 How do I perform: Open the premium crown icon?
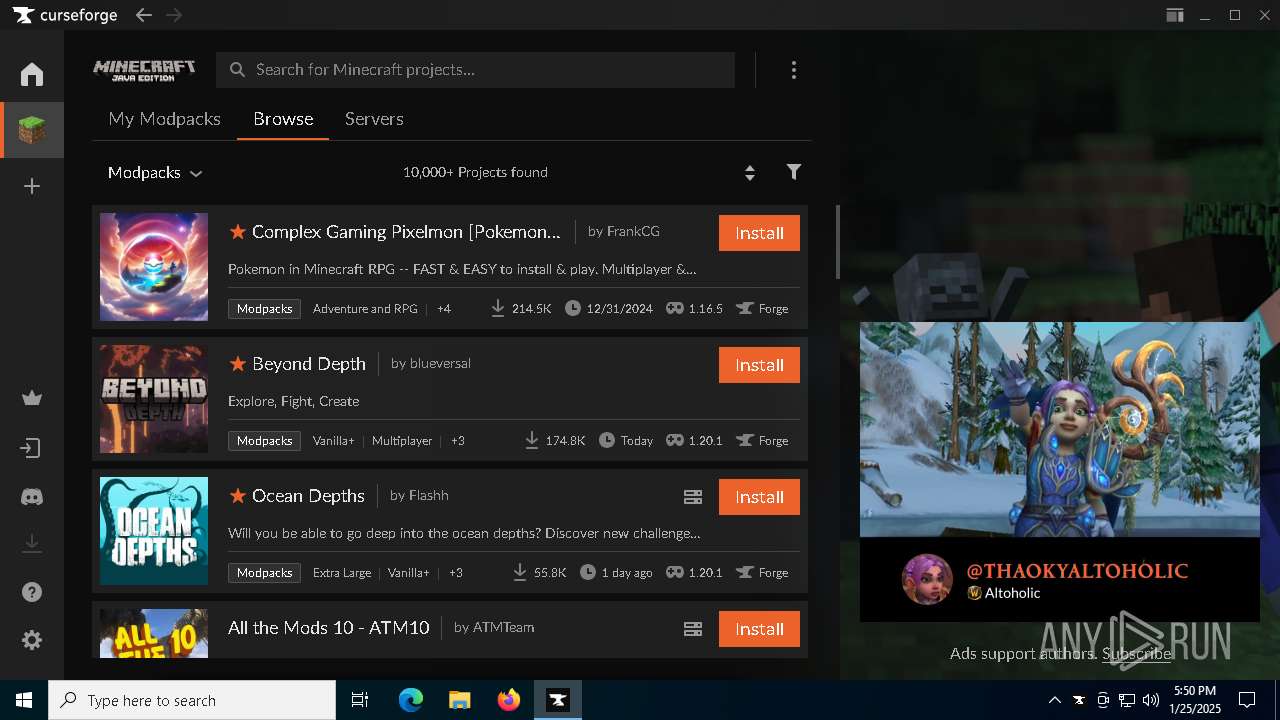pos(32,398)
